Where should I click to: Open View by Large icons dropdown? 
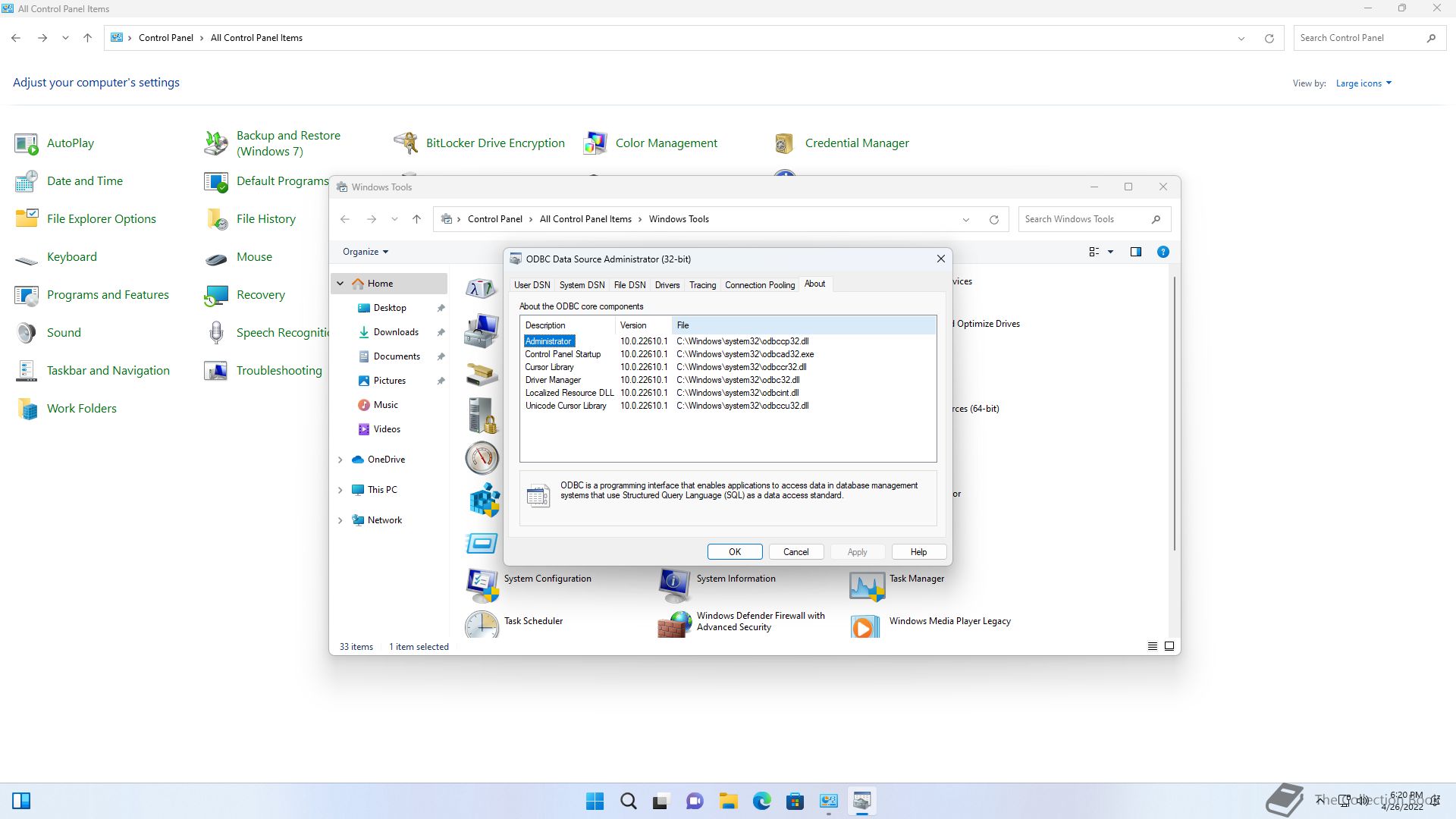(x=1363, y=83)
